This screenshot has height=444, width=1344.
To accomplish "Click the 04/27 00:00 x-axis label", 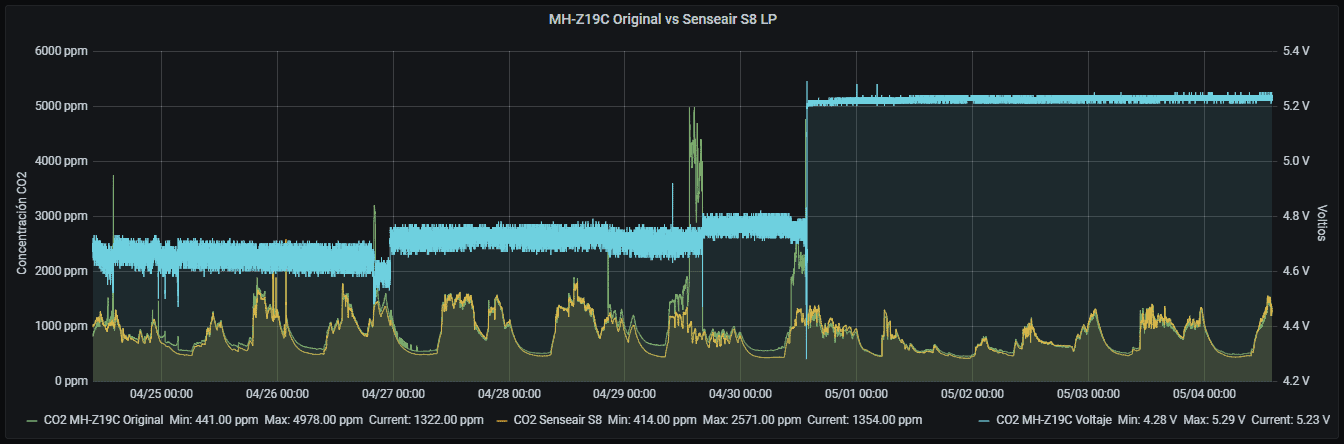I will pos(393,393).
